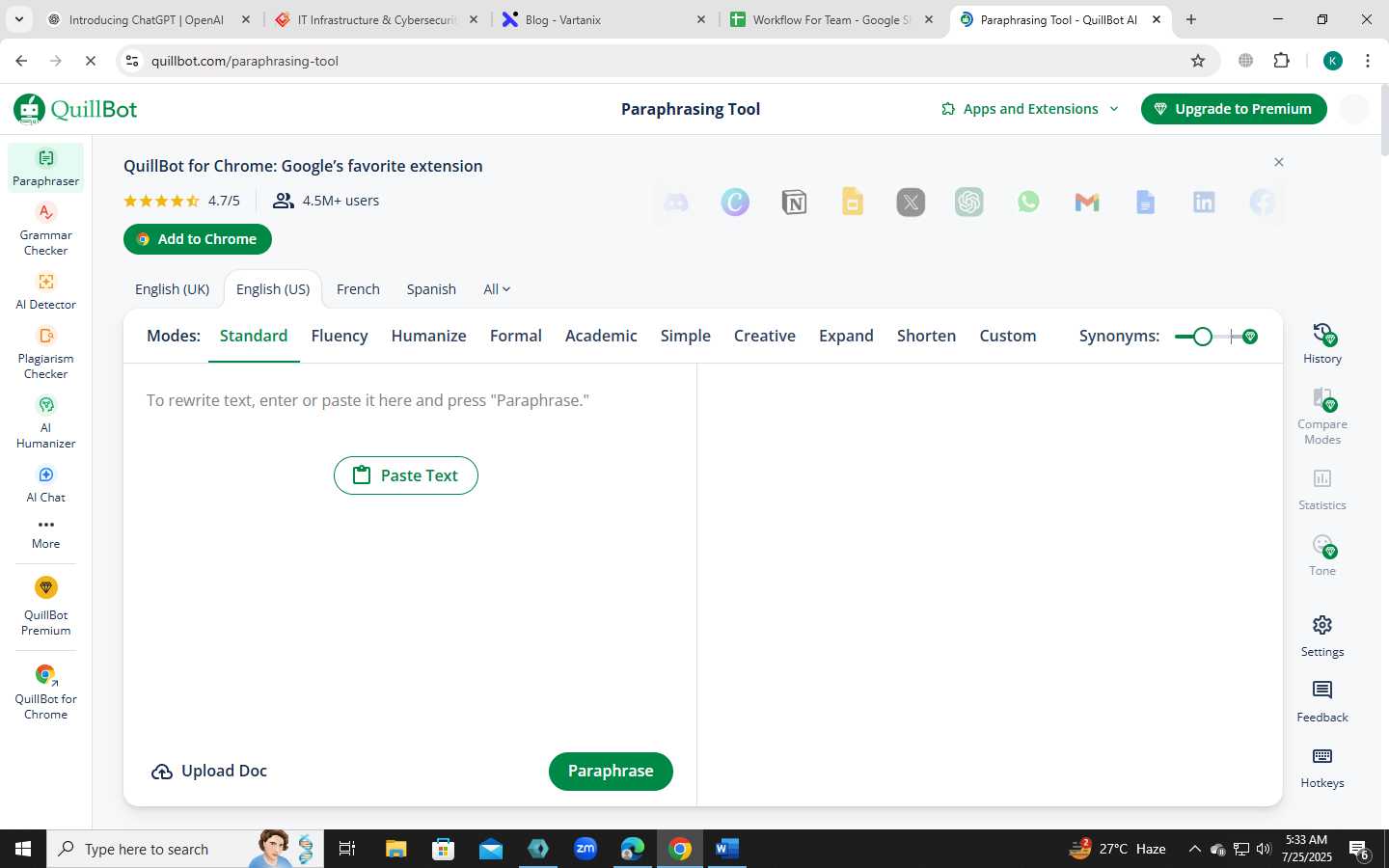Open the Feedback panel

(x=1322, y=702)
